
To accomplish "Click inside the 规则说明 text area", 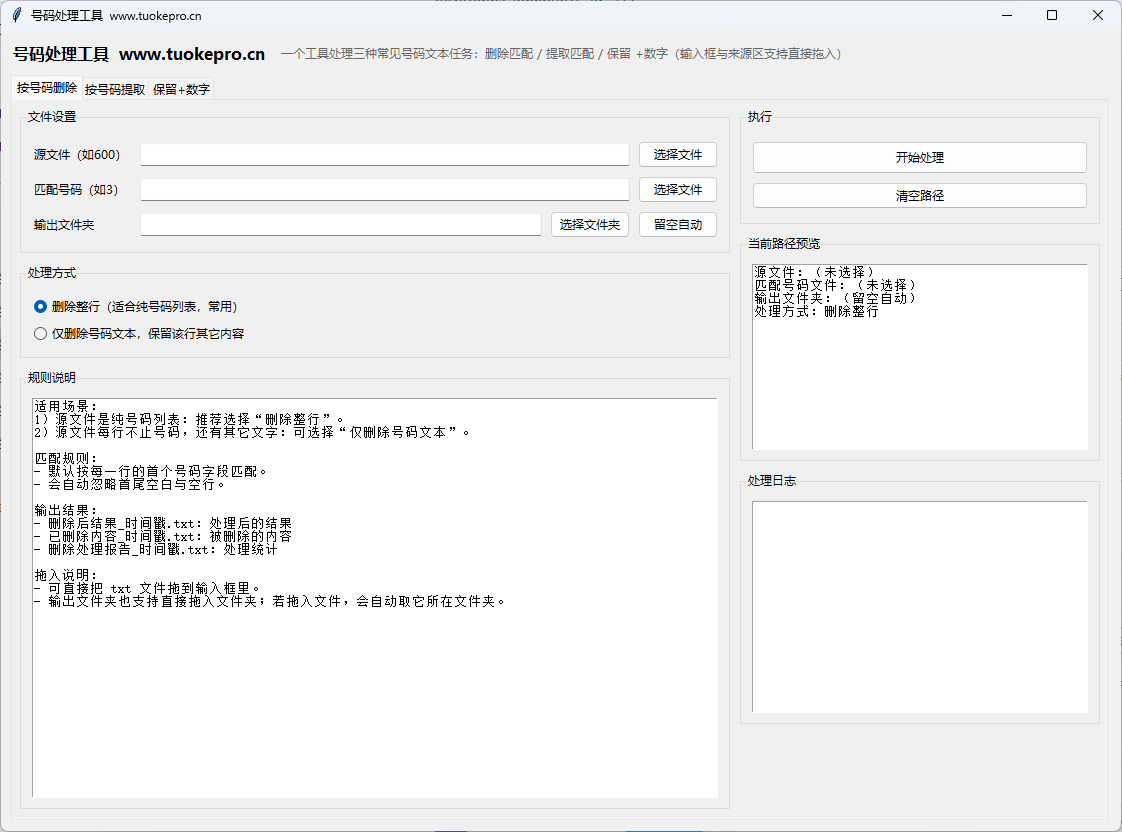I will click(x=375, y=597).
